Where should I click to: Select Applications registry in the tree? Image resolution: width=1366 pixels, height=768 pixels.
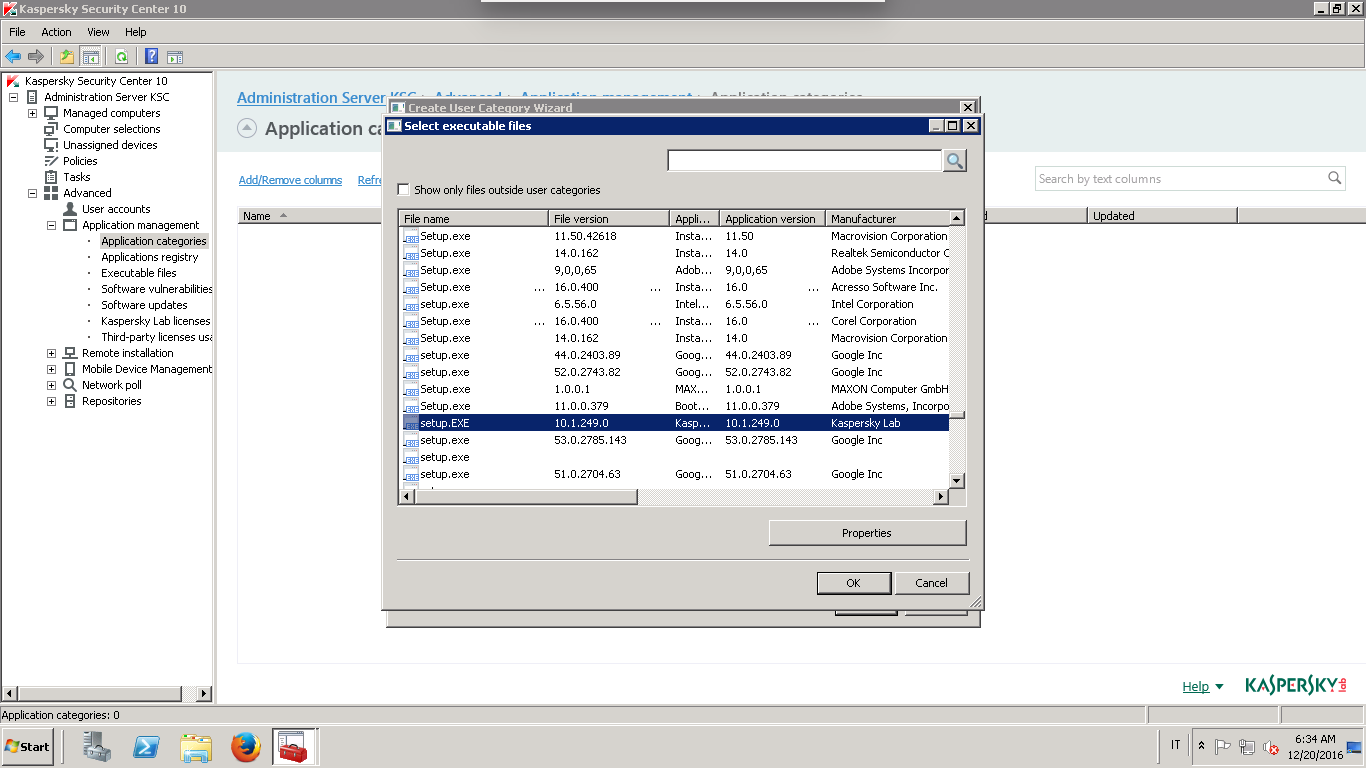(150, 257)
